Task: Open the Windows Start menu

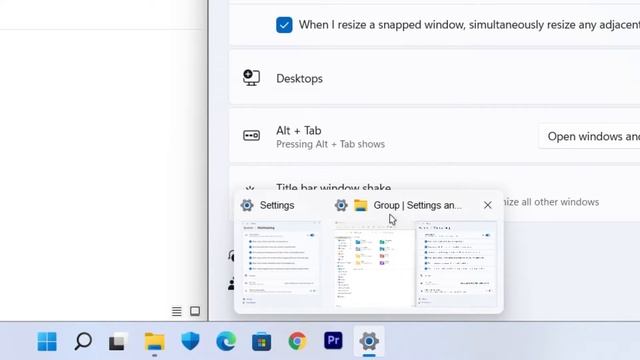Action: (47, 341)
